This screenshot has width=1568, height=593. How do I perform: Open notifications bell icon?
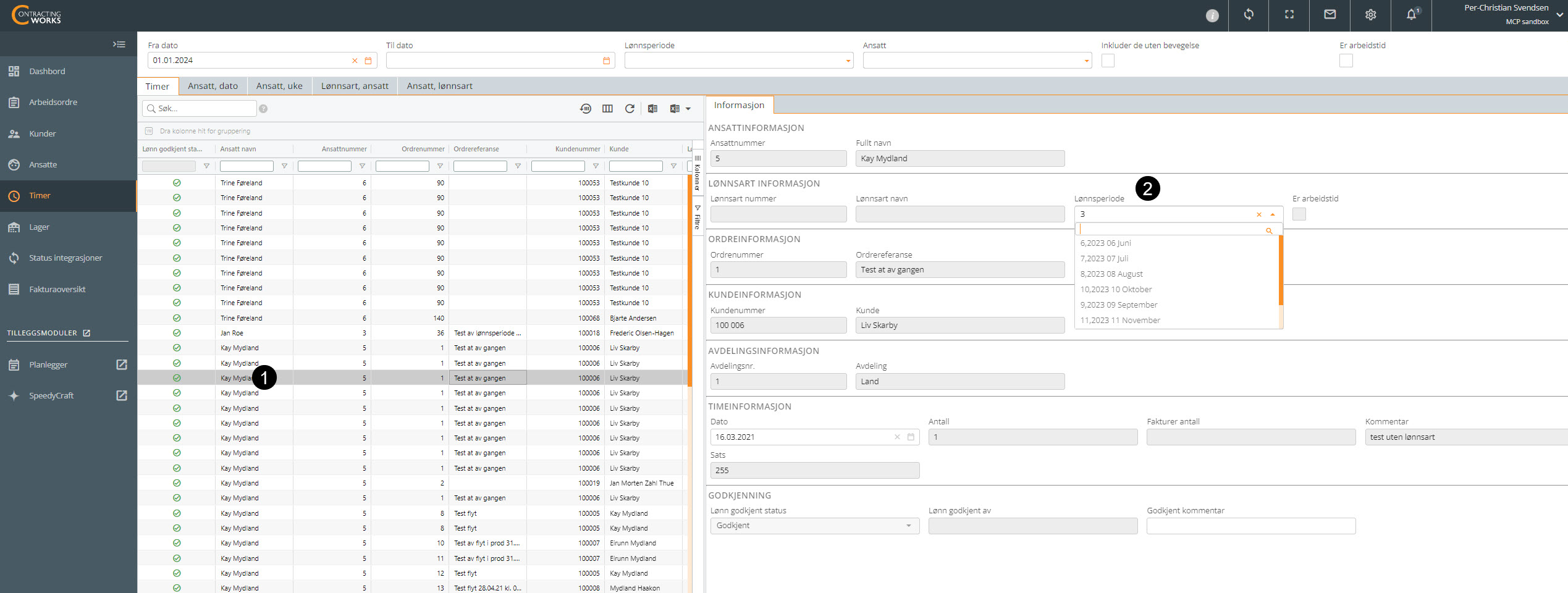click(1412, 15)
